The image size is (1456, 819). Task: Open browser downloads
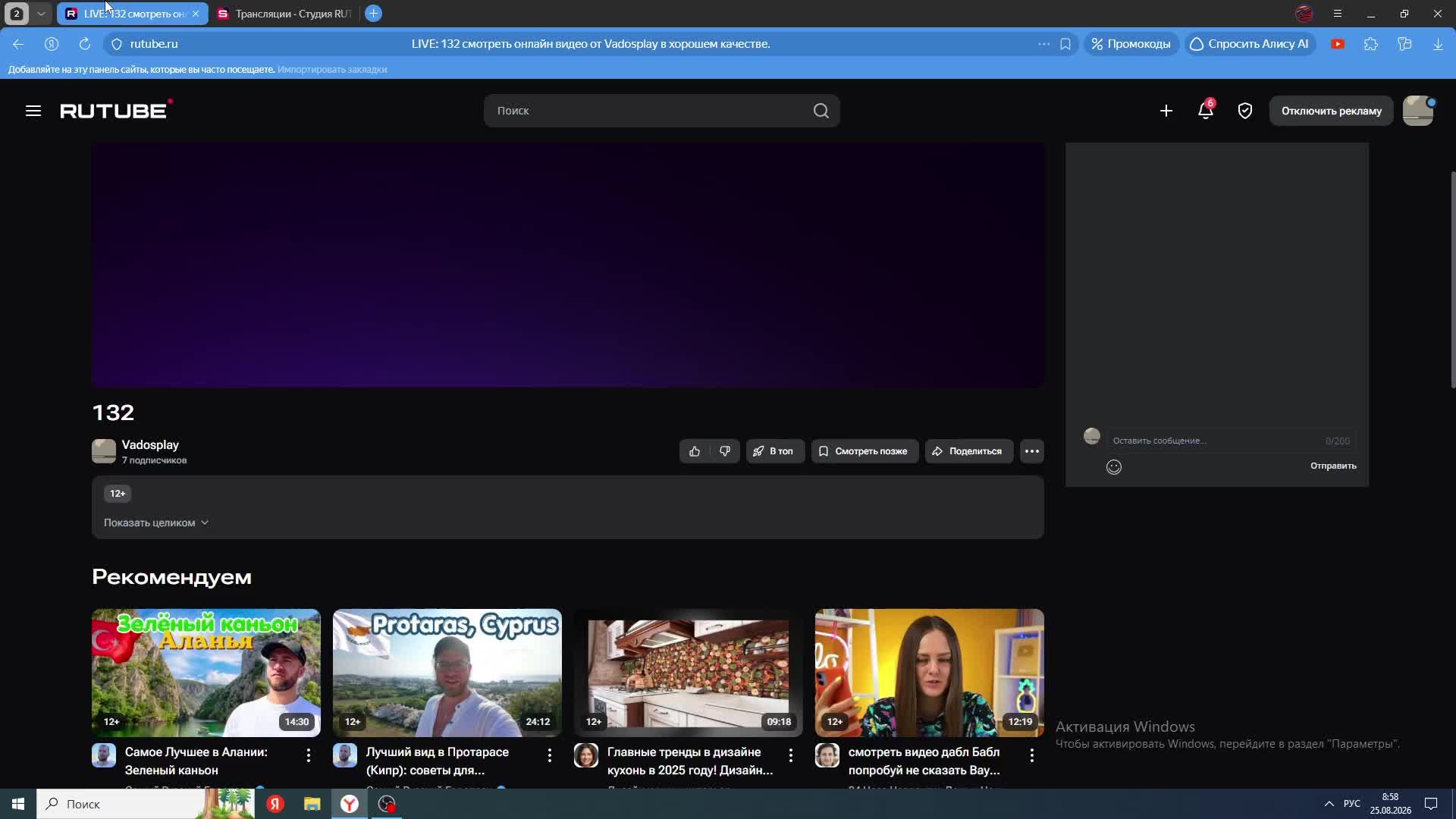(x=1438, y=44)
